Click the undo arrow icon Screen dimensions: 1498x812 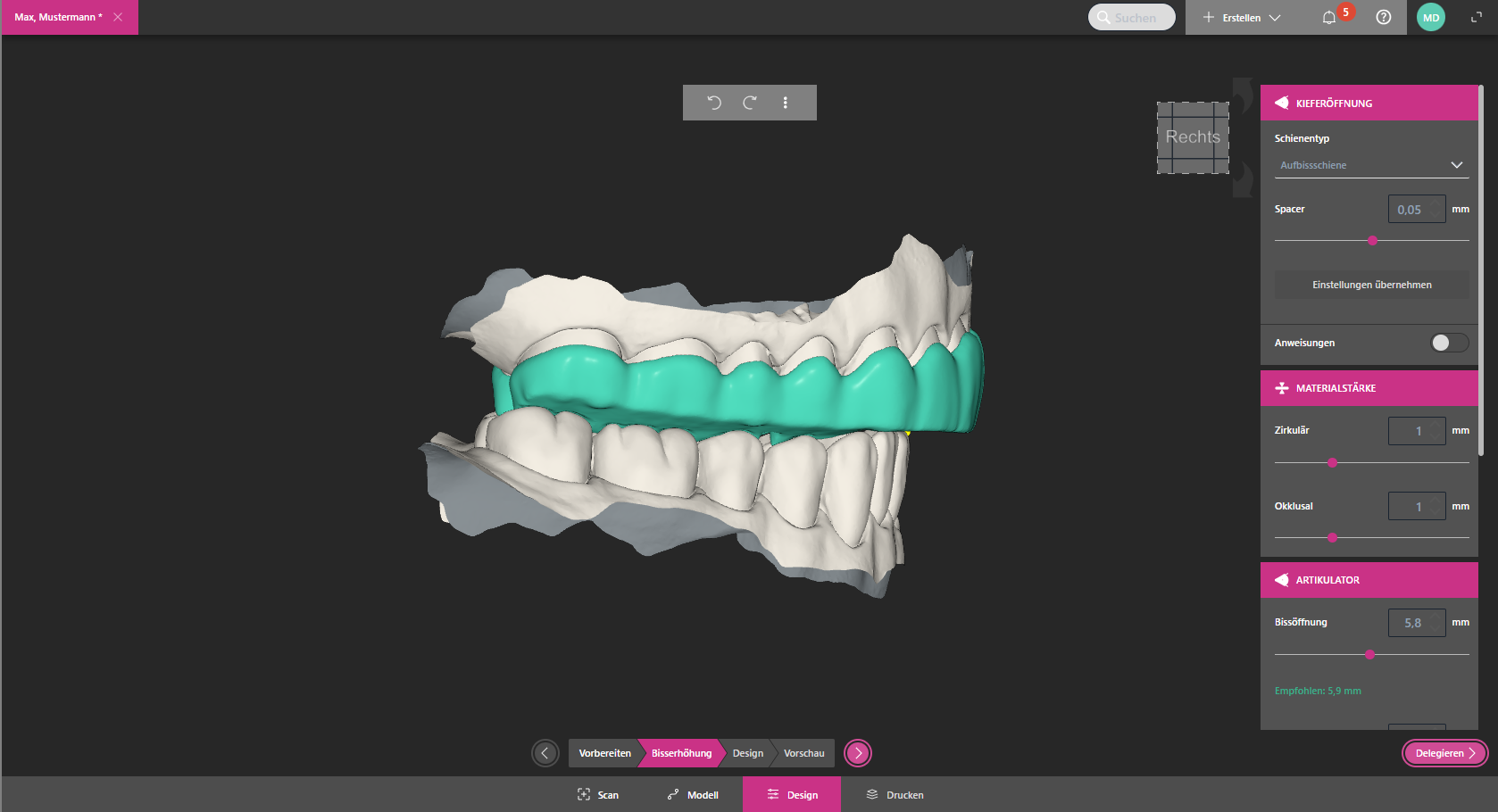(714, 103)
